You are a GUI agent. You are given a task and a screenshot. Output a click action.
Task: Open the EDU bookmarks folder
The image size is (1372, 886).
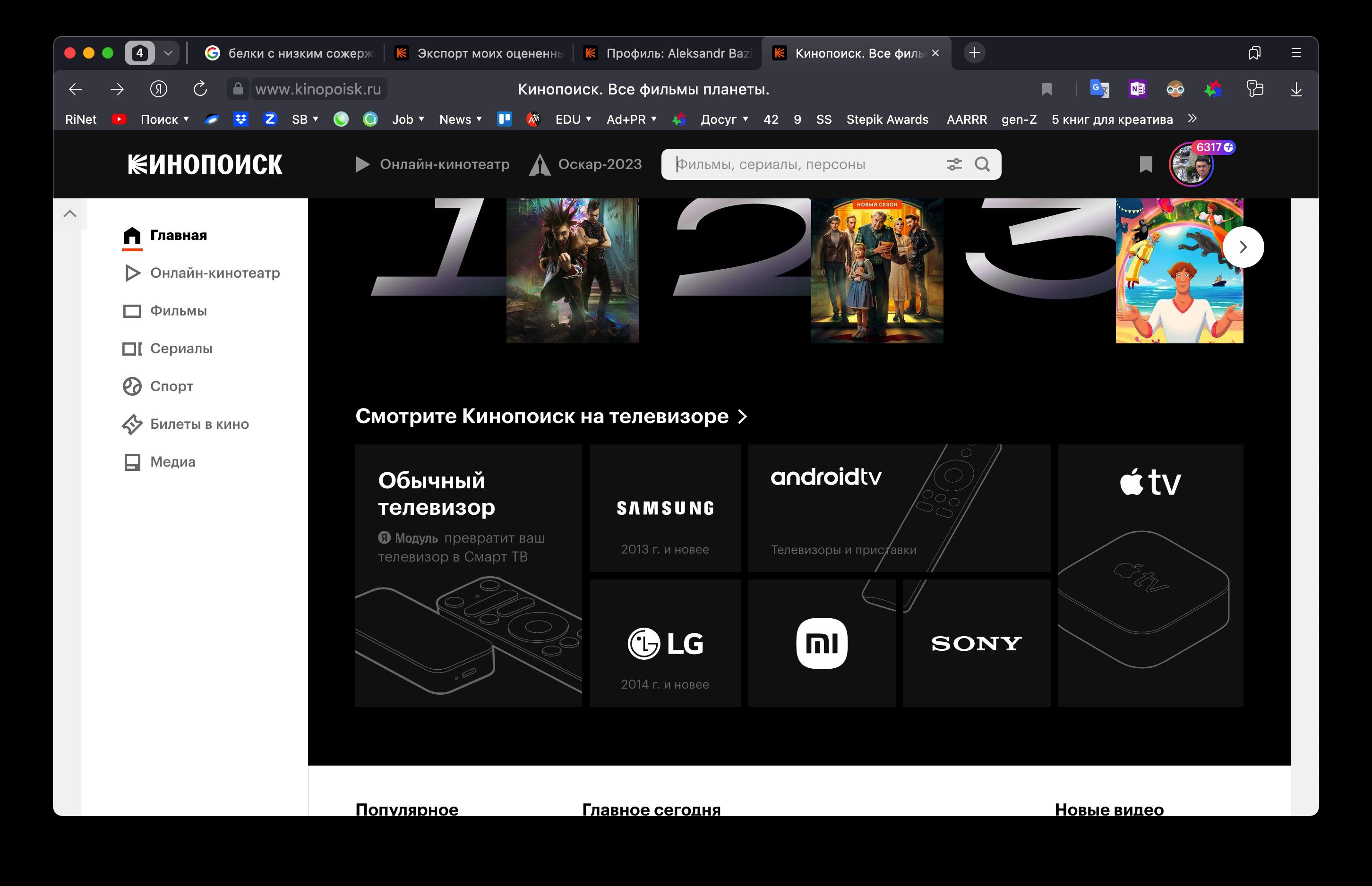coord(573,119)
